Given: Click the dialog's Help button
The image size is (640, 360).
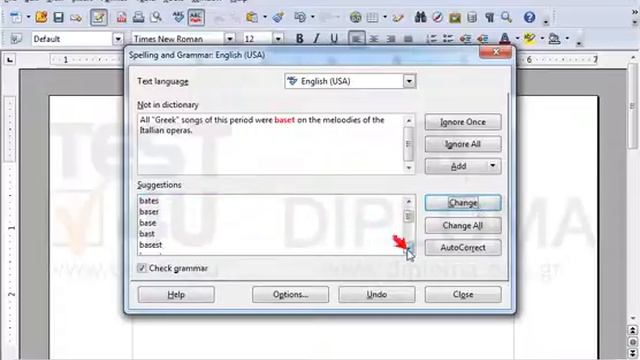Looking at the screenshot, I should coord(176,294).
